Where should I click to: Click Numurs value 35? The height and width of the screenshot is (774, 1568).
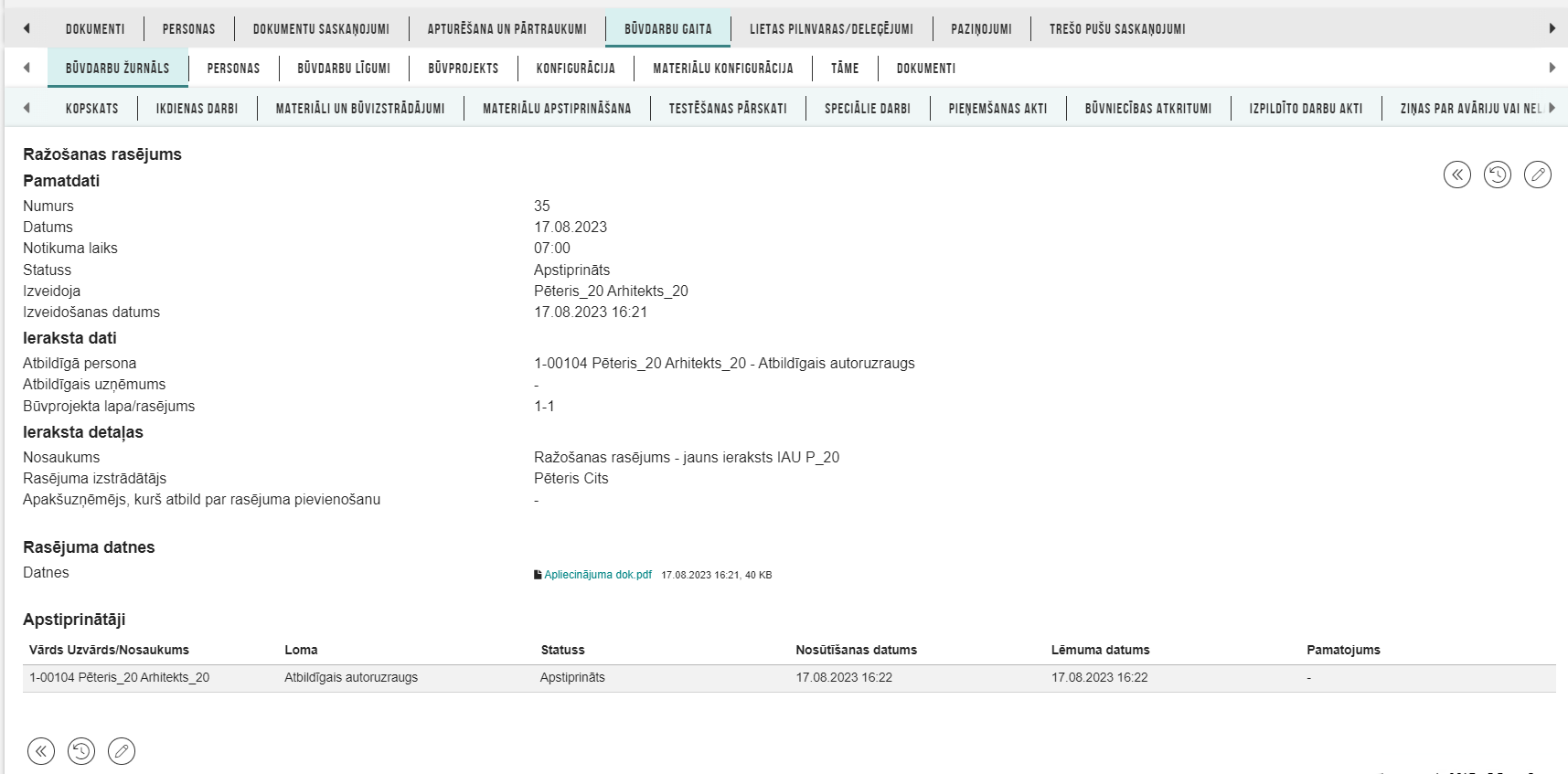pyautogui.click(x=542, y=206)
